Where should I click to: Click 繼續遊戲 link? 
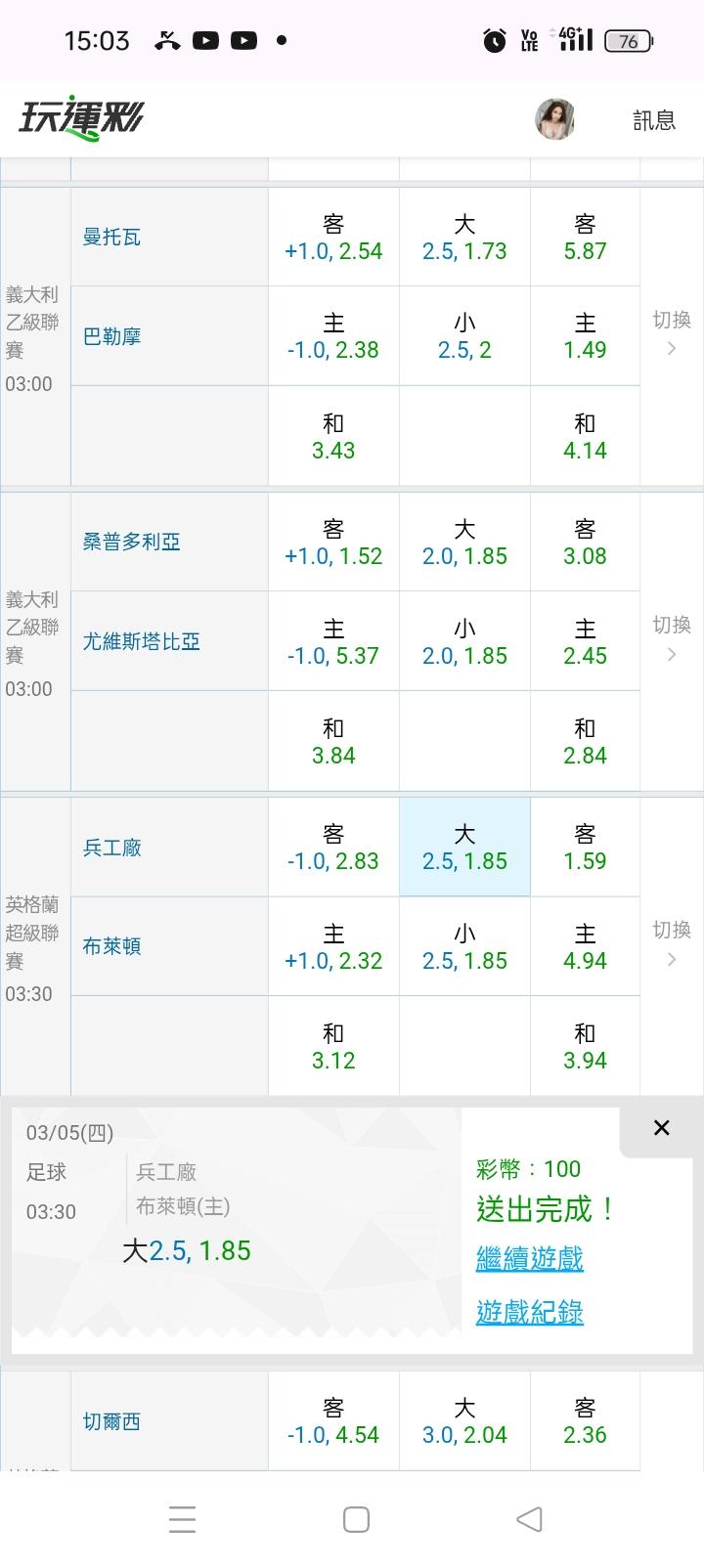pyautogui.click(x=529, y=1258)
